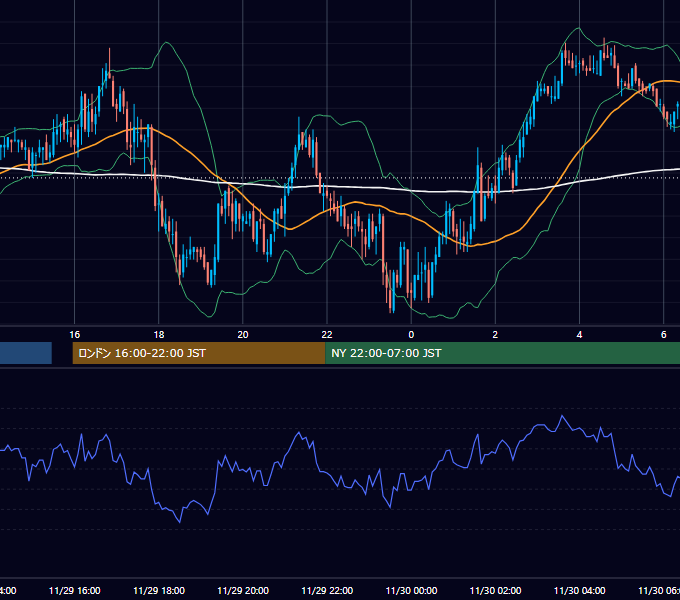This screenshot has width=680, height=600.
Task: Click the 11/29 22:00 date label
Action: point(327,590)
